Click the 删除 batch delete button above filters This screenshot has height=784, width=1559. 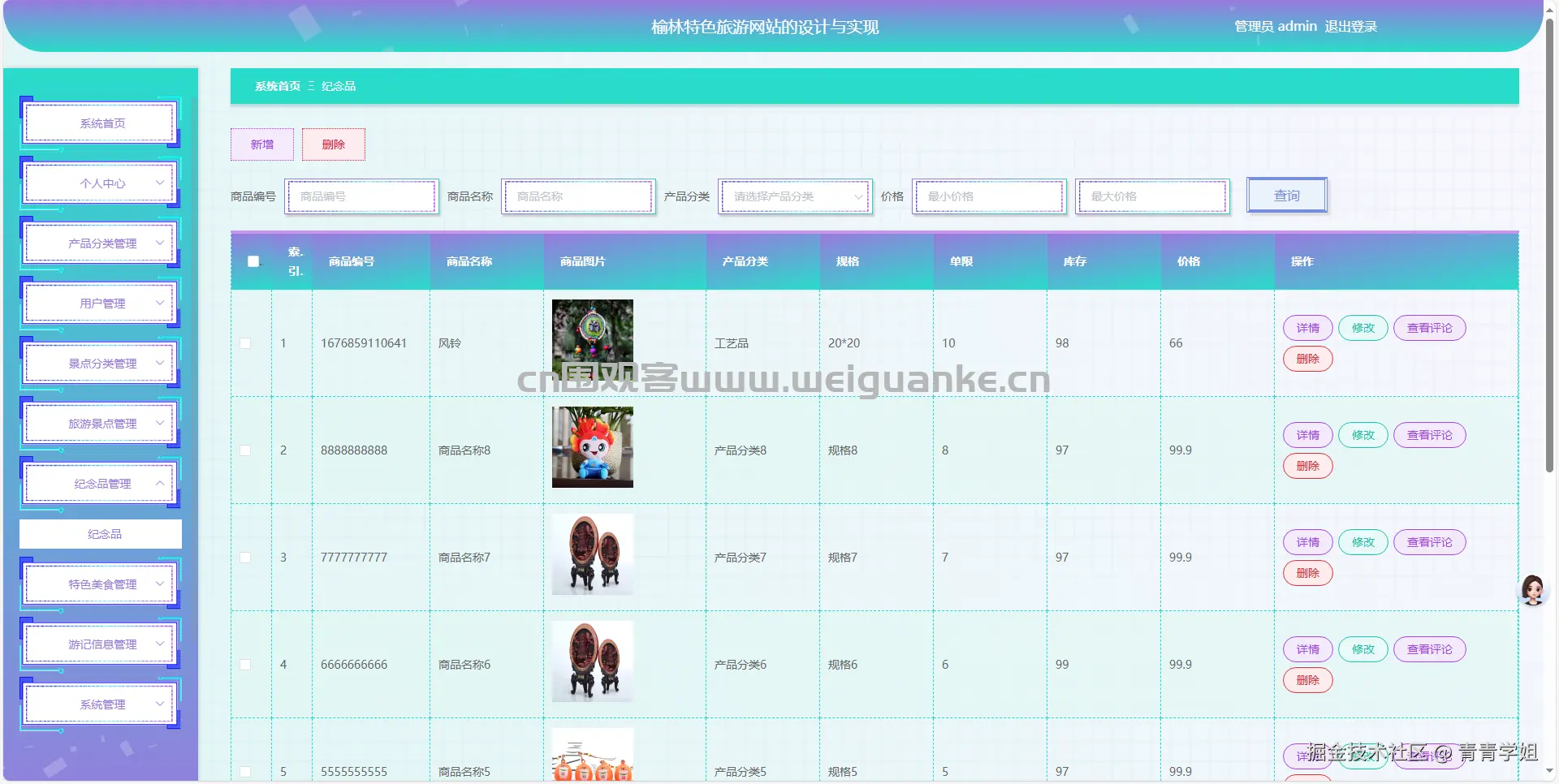click(x=333, y=144)
